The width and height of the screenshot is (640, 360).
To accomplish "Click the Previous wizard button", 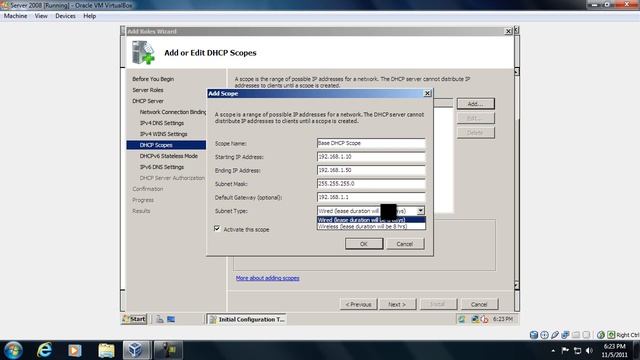I will [358, 304].
